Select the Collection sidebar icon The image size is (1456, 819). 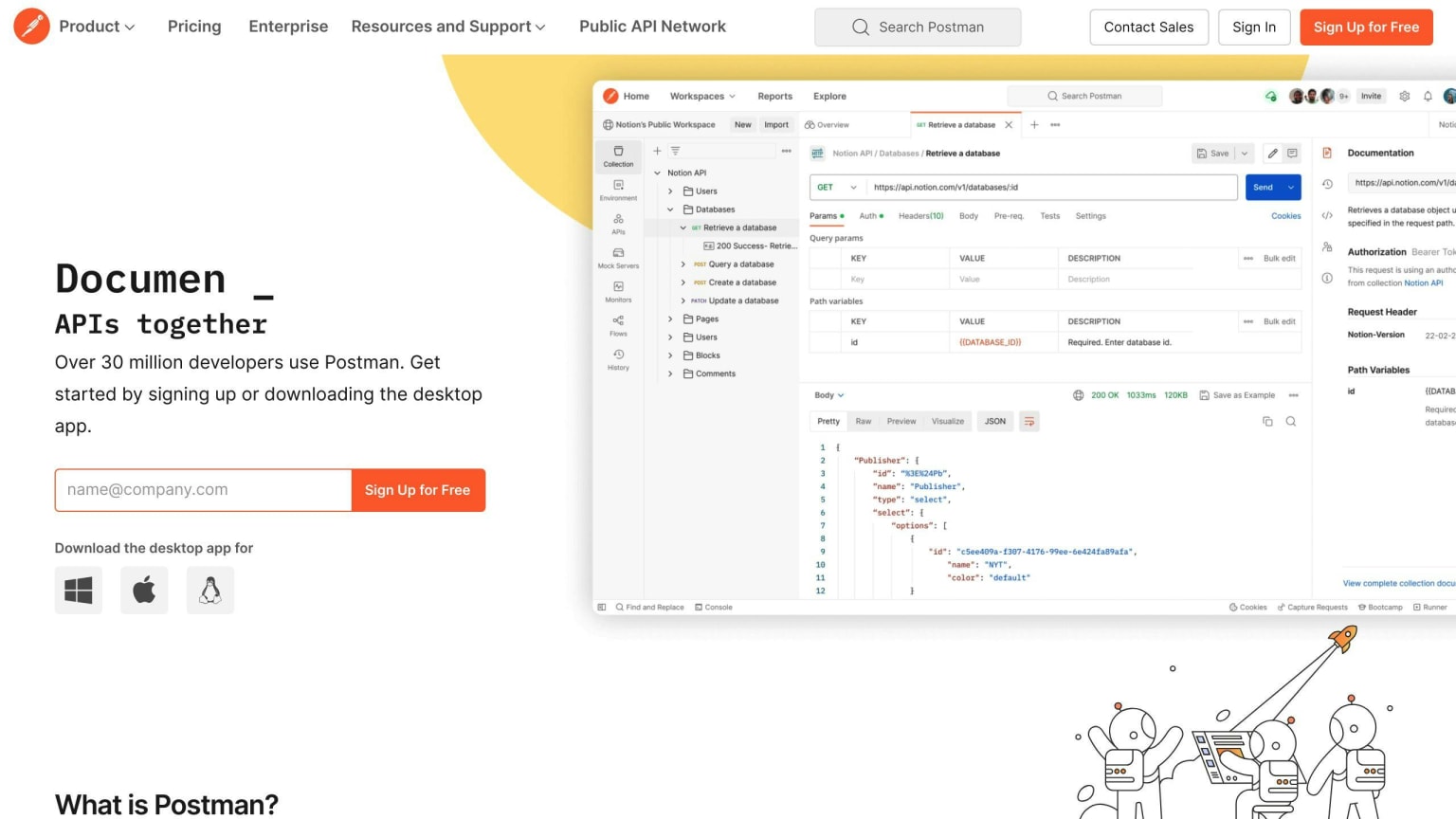click(618, 156)
